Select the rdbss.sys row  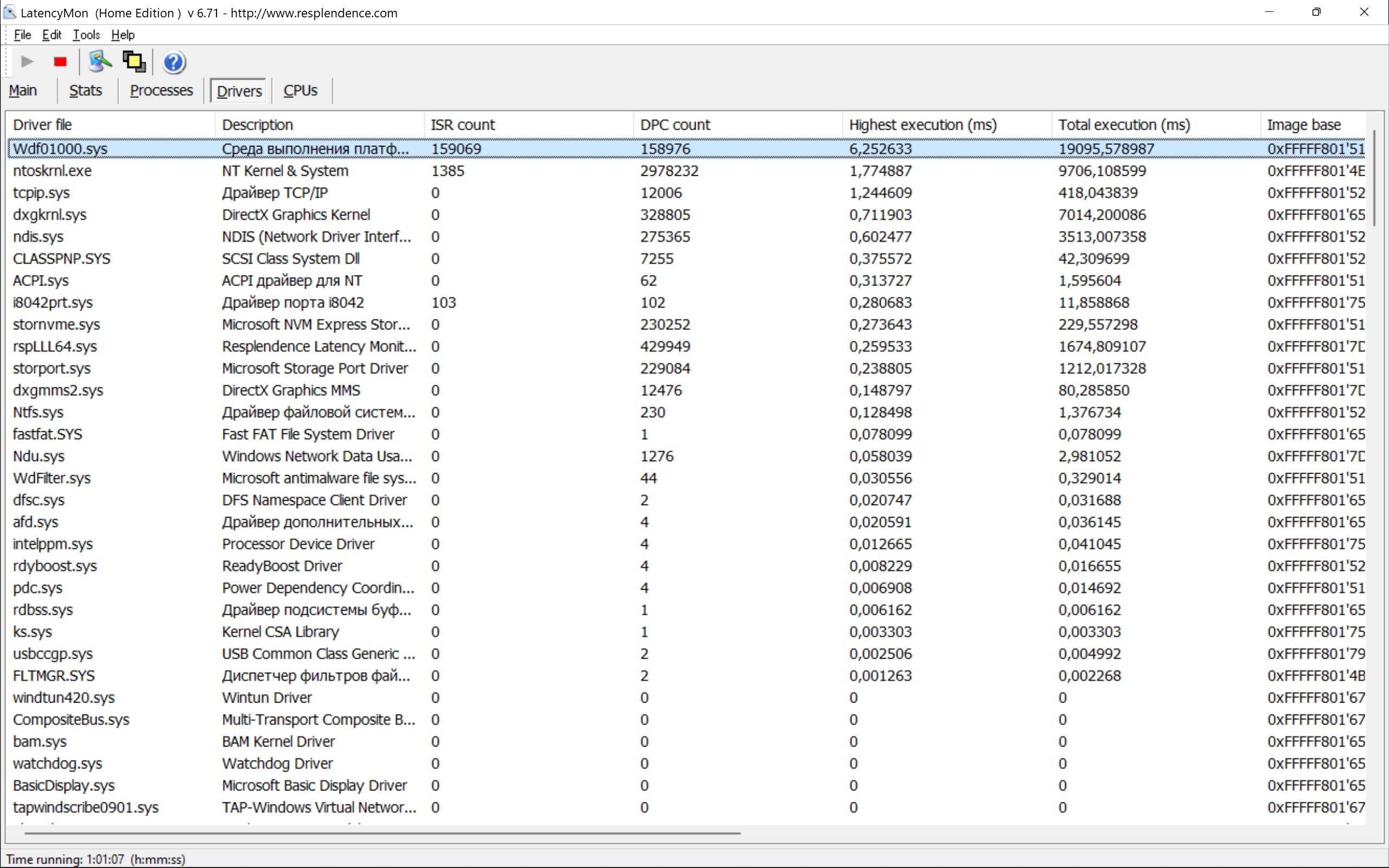tap(686, 610)
